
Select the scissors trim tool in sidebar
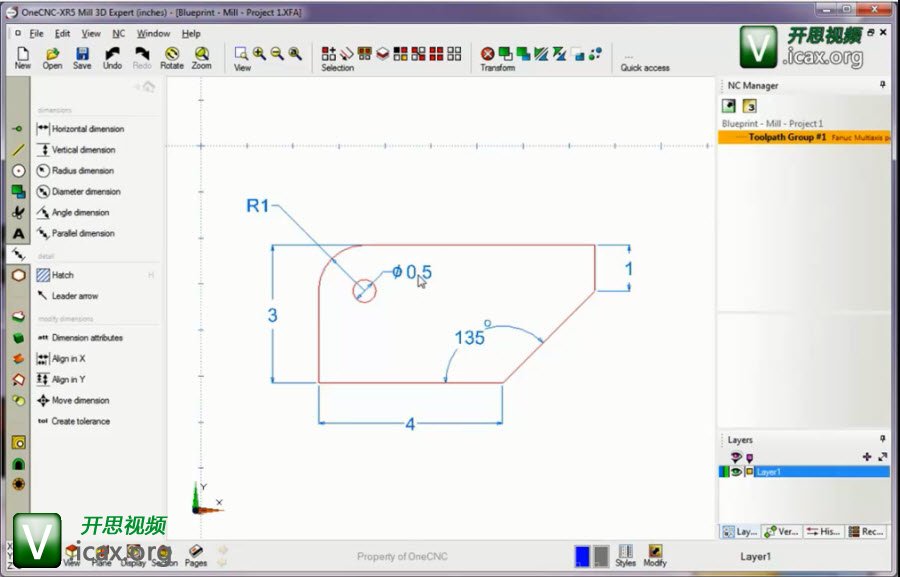pyautogui.click(x=18, y=212)
